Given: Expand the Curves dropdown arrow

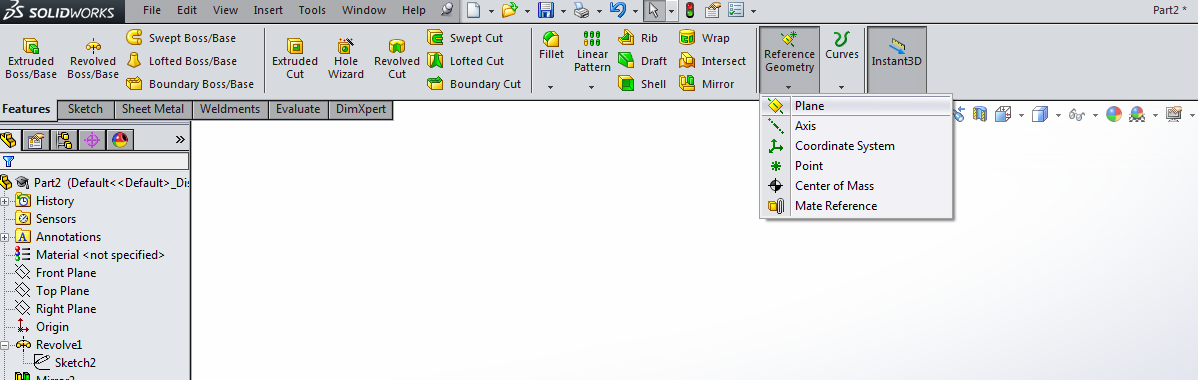Looking at the screenshot, I should coord(841,87).
